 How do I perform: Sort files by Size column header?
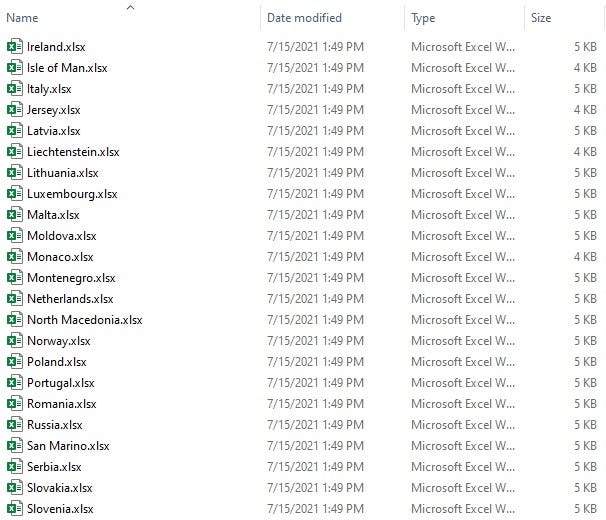(541, 18)
